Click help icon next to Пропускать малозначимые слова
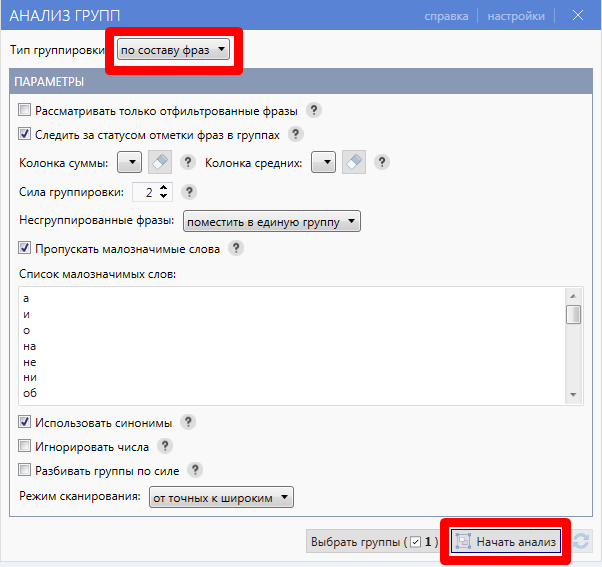 pos(236,249)
